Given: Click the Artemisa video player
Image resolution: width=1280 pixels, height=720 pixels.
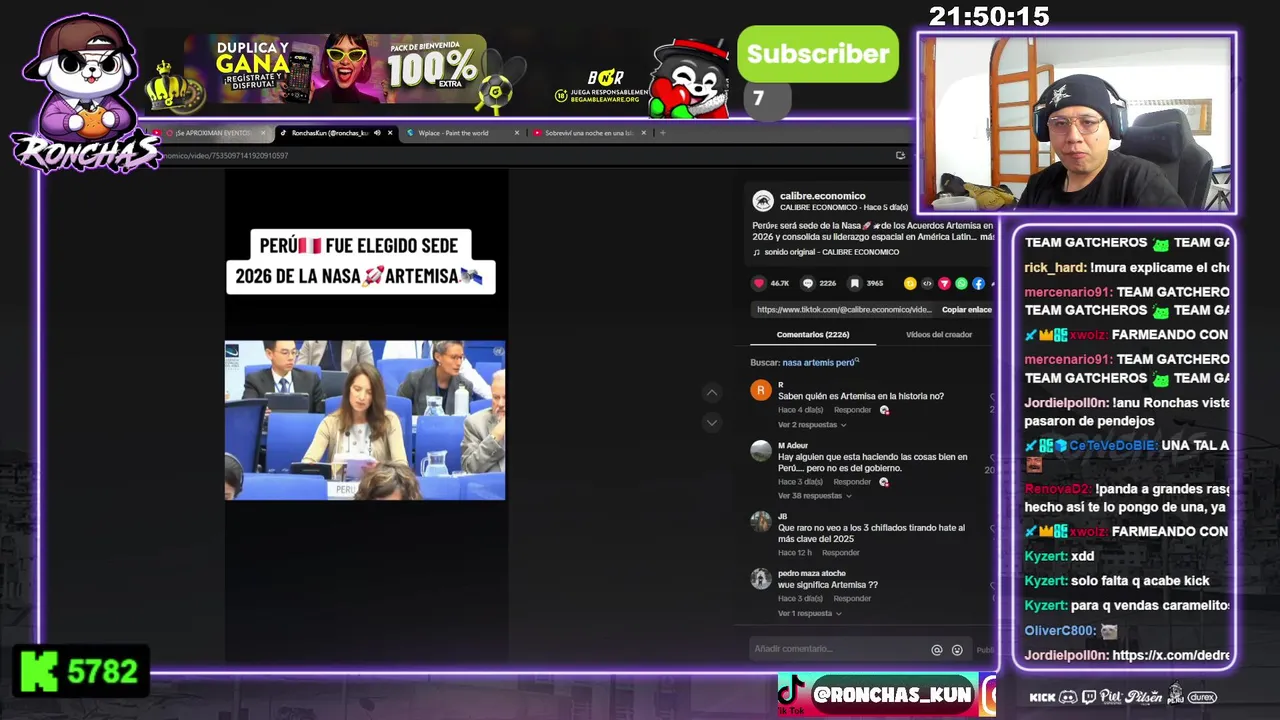Looking at the screenshot, I should click(x=366, y=415).
